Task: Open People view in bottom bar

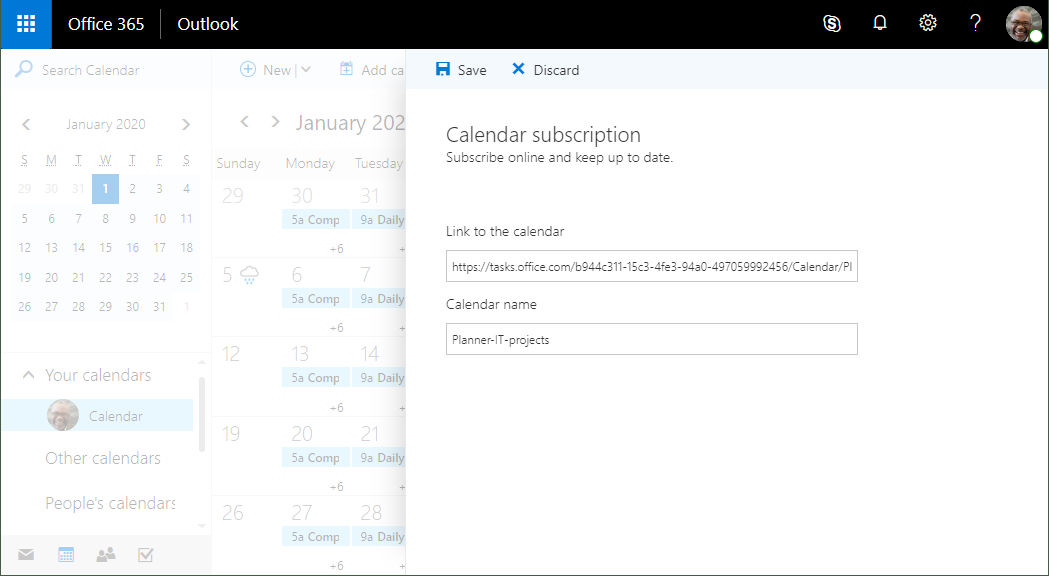Action: [x=105, y=554]
